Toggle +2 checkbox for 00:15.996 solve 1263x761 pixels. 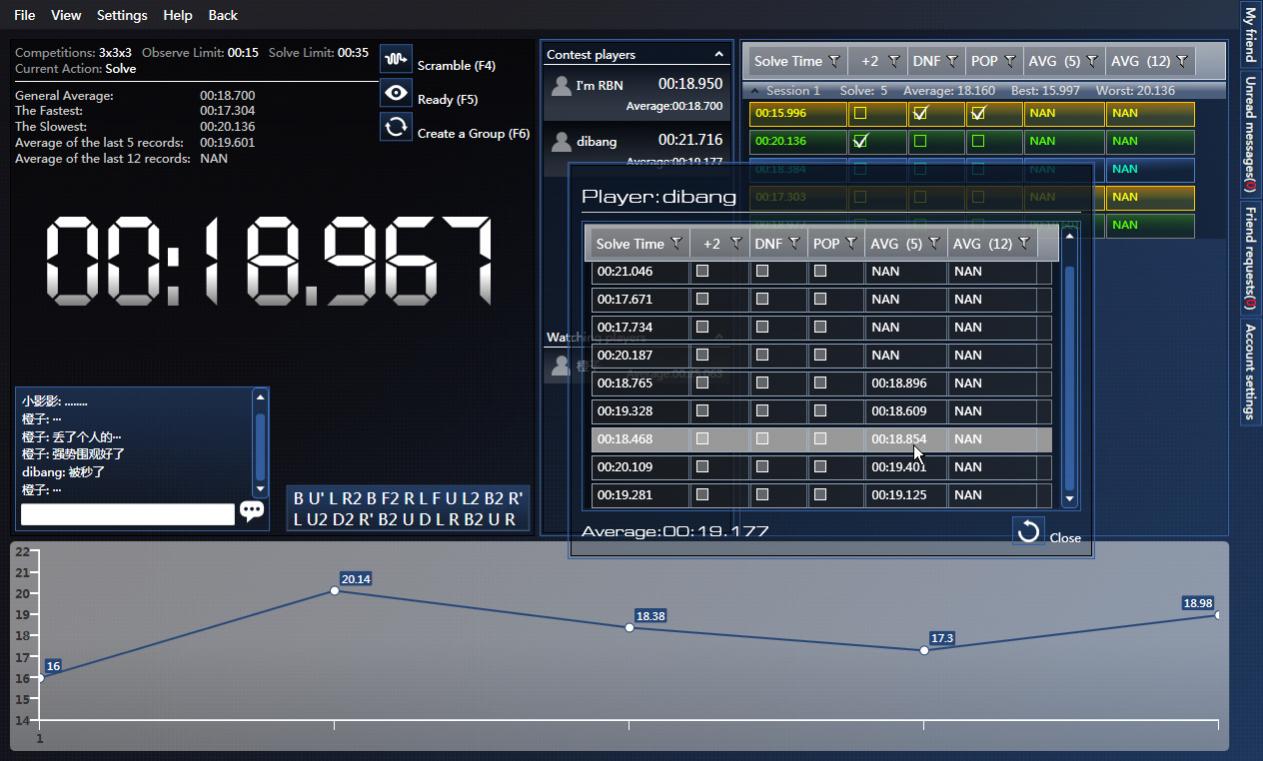tap(859, 113)
